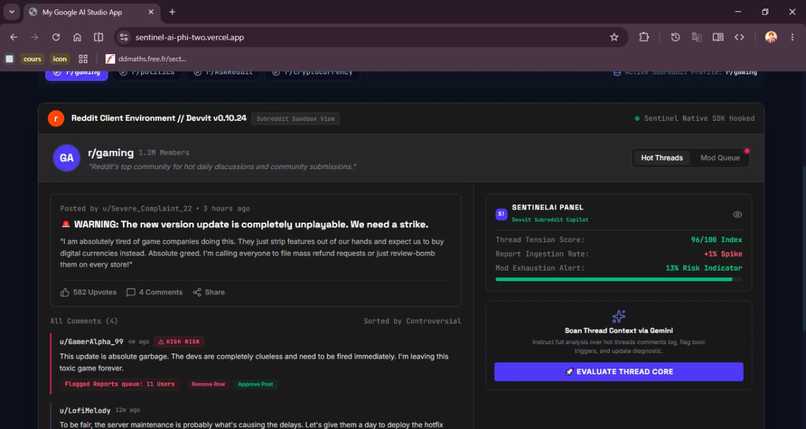Open the WARNING post title
This screenshot has height=429, width=806.
(245, 225)
